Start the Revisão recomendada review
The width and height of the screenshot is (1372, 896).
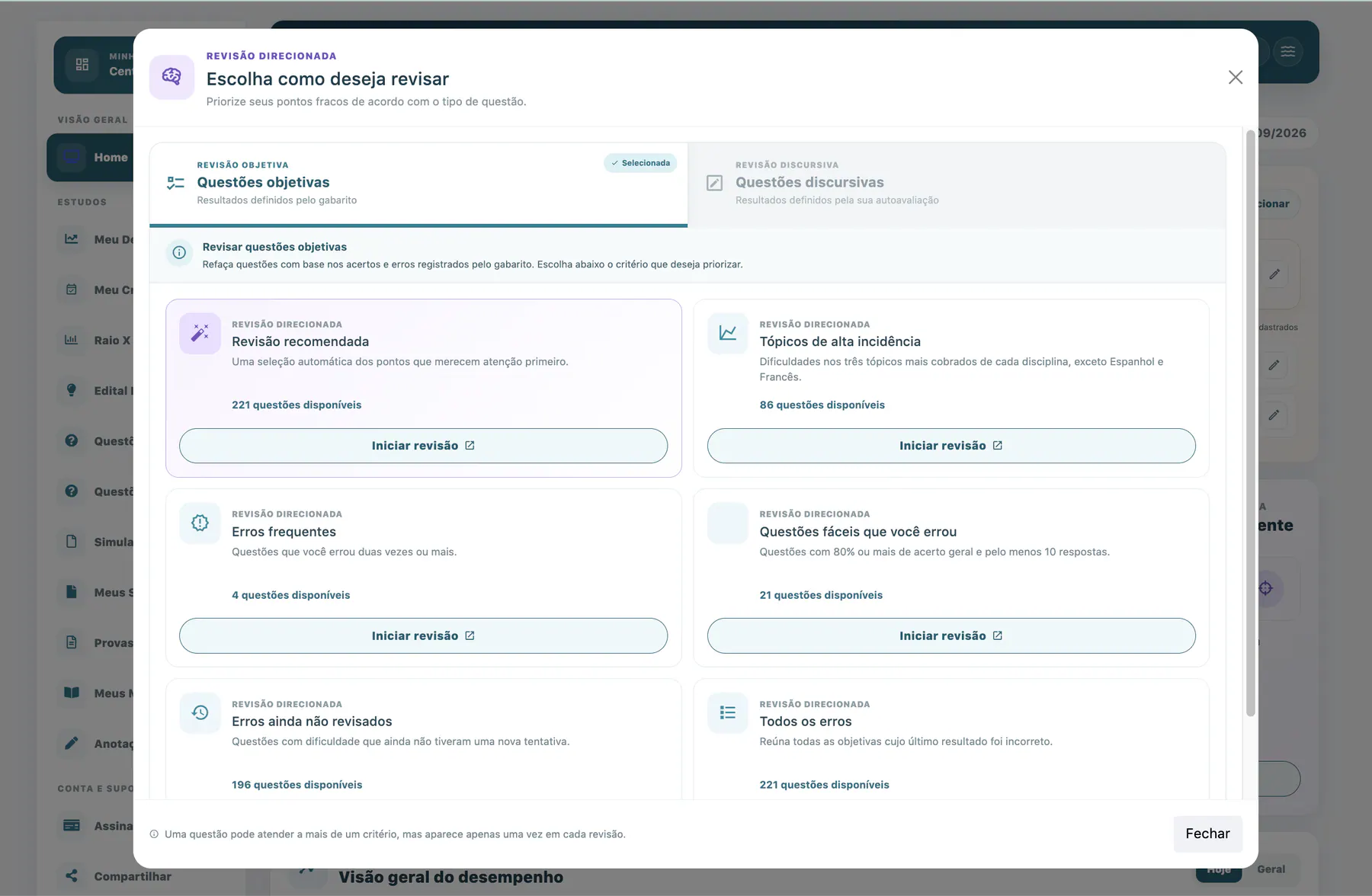pos(423,446)
